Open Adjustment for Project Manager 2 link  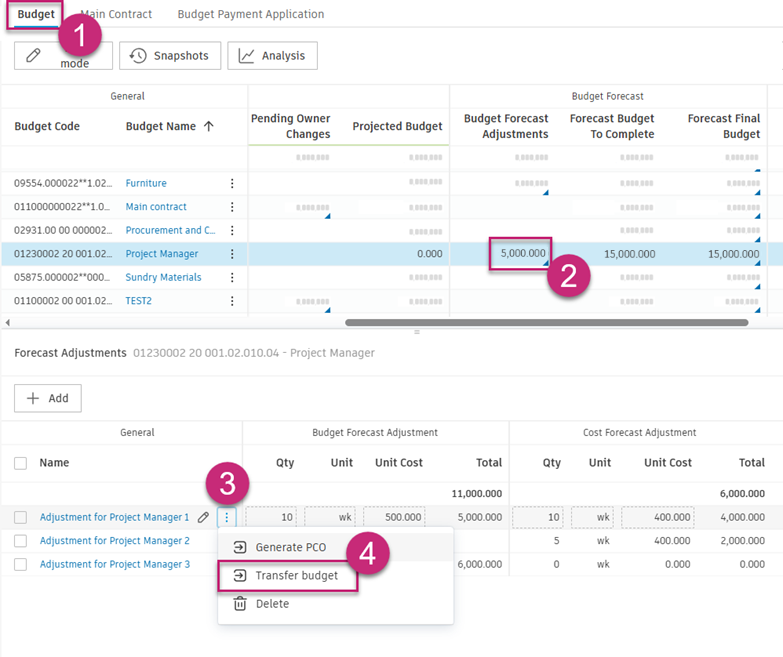[x=114, y=541]
